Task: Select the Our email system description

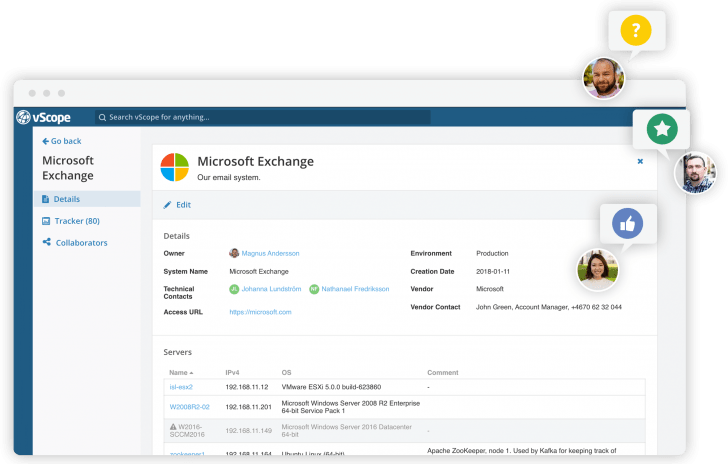Action: pos(229,177)
